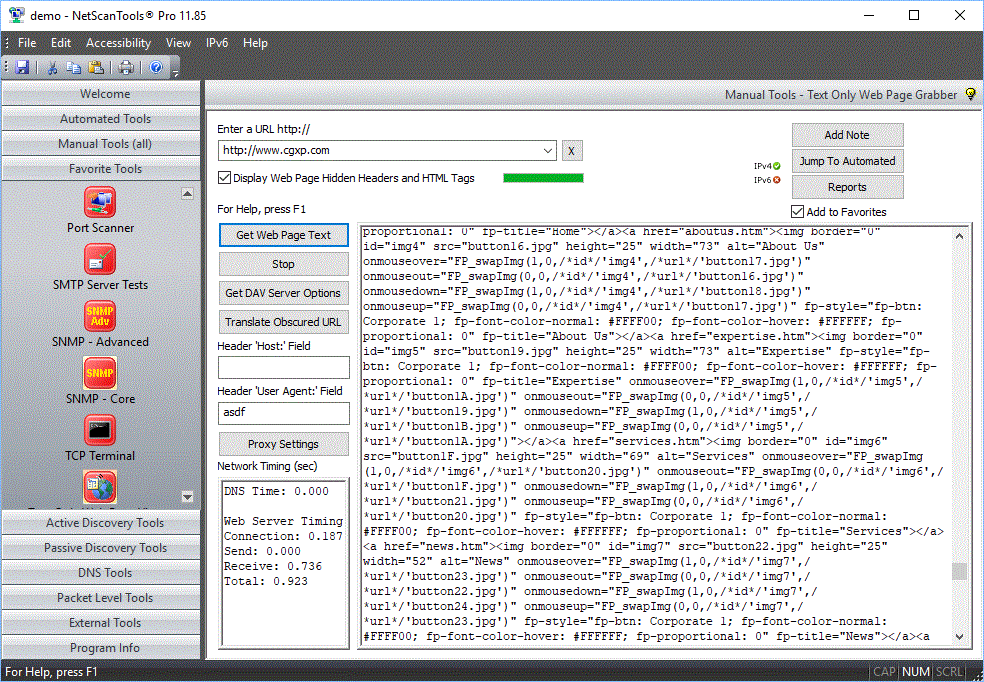This screenshot has width=984, height=682.
Task: Open the Welcome panel
Action: [x=101, y=93]
